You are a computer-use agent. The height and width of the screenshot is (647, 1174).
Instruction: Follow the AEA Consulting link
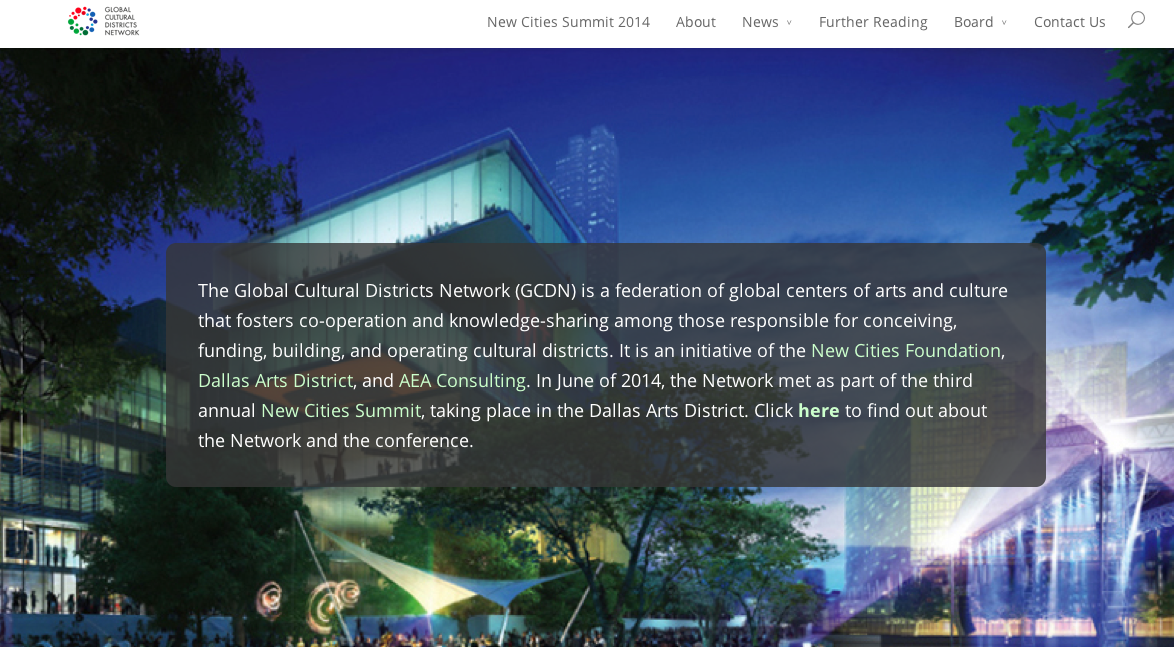(x=462, y=380)
